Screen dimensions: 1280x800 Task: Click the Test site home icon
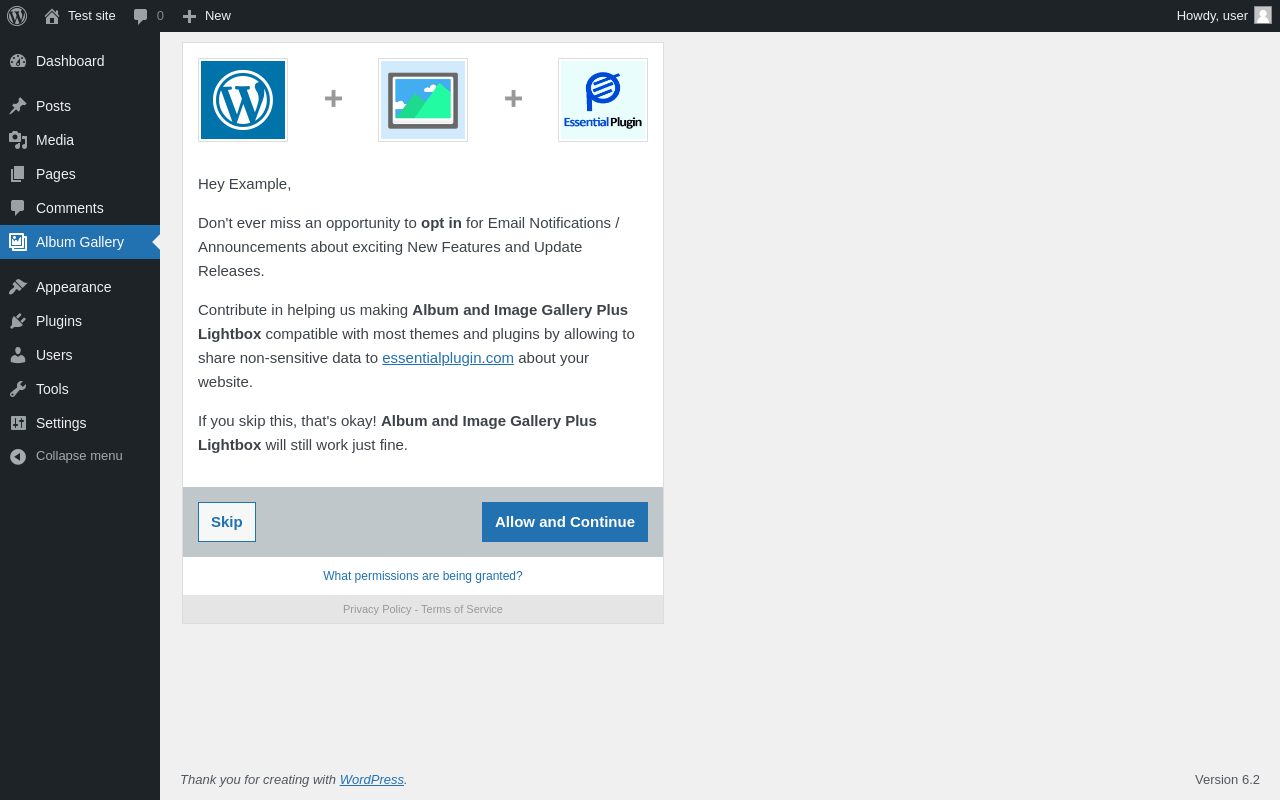tap(52, 16)
